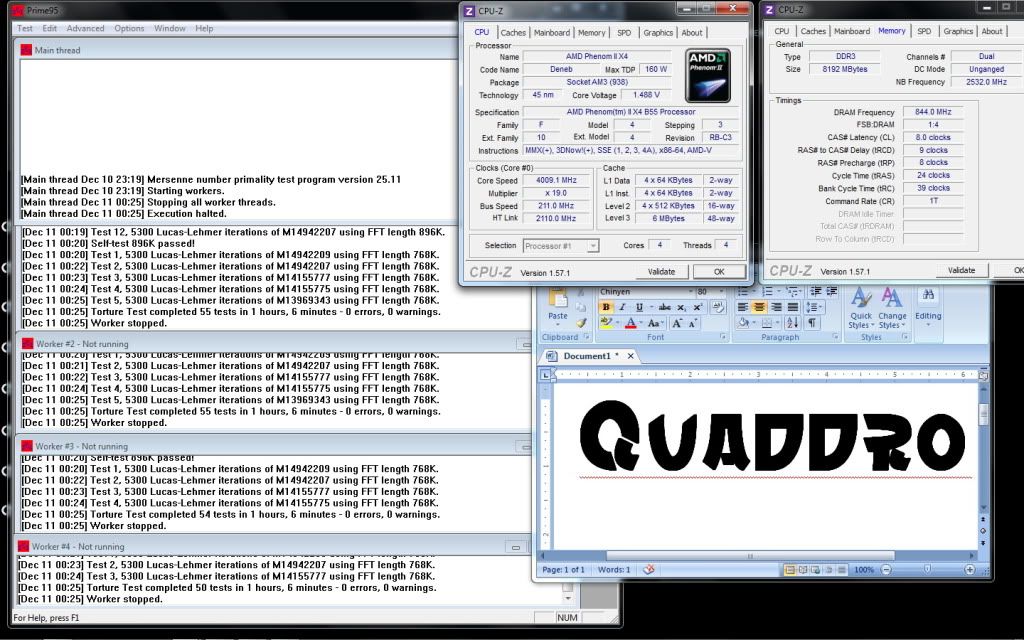Open the font color dropdown arrow
This screenshot has height=640, width=1024.
pos(641,323)
